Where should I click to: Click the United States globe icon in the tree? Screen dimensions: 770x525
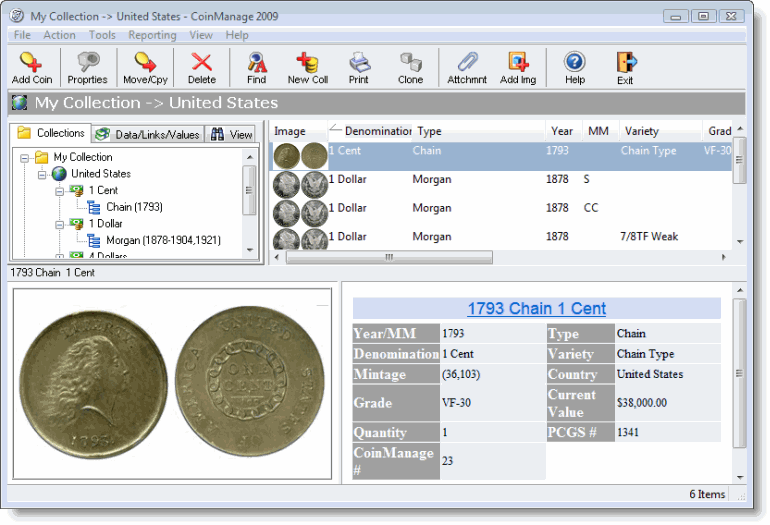coord(59,173)
